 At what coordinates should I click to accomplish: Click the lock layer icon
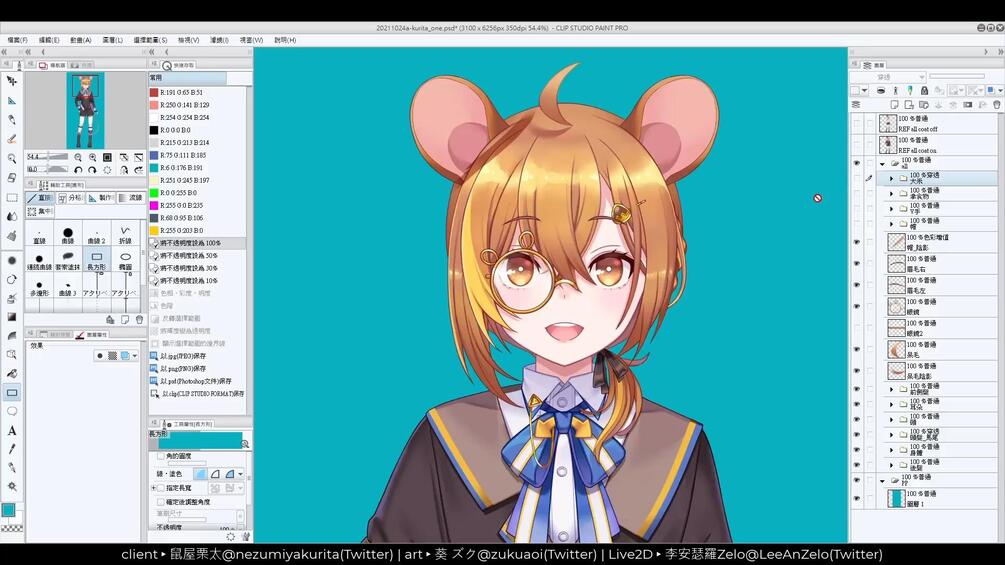[924, 90]
